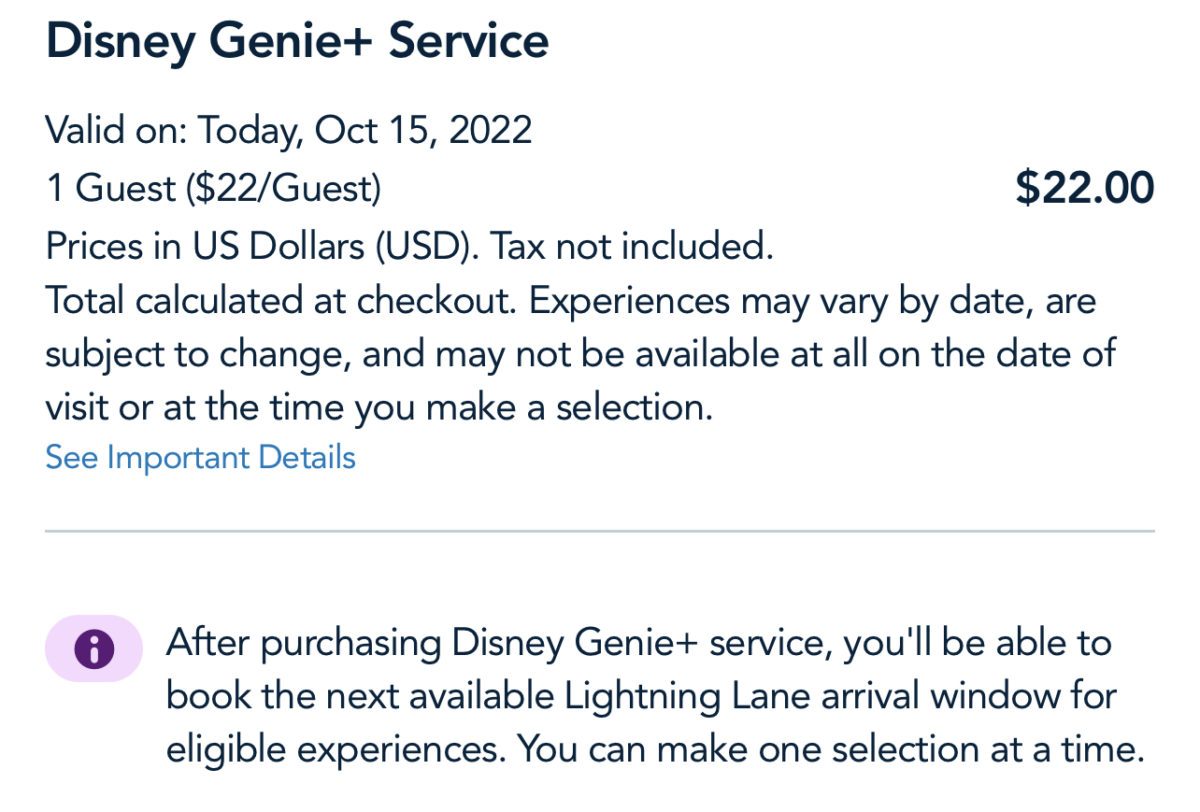Click the date Oct 15, 2022
1200x812 pixels.
coord(423,130)
